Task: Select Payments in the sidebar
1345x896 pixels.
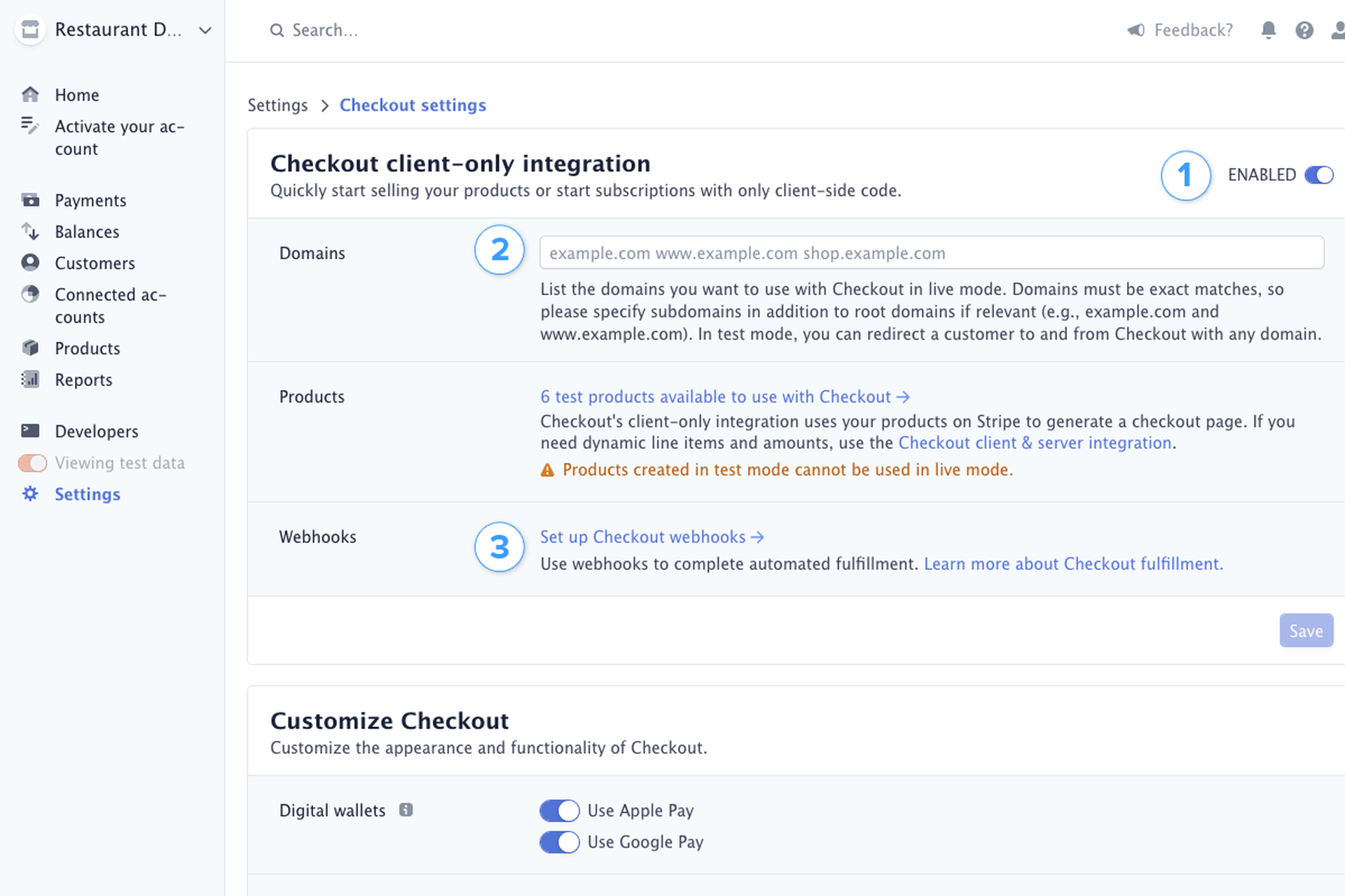Action: [x=90, y=200]
